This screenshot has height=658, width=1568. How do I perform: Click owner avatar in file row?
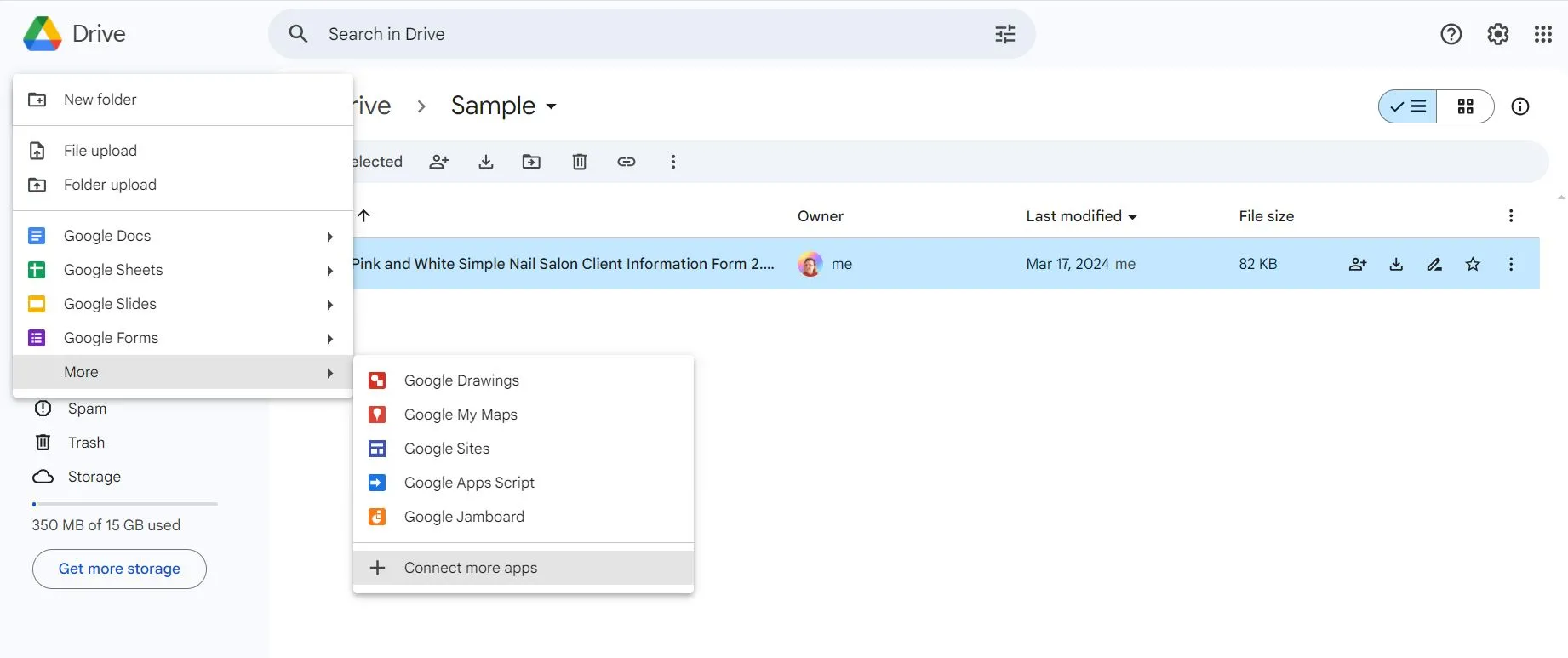(x=810, y=264)
